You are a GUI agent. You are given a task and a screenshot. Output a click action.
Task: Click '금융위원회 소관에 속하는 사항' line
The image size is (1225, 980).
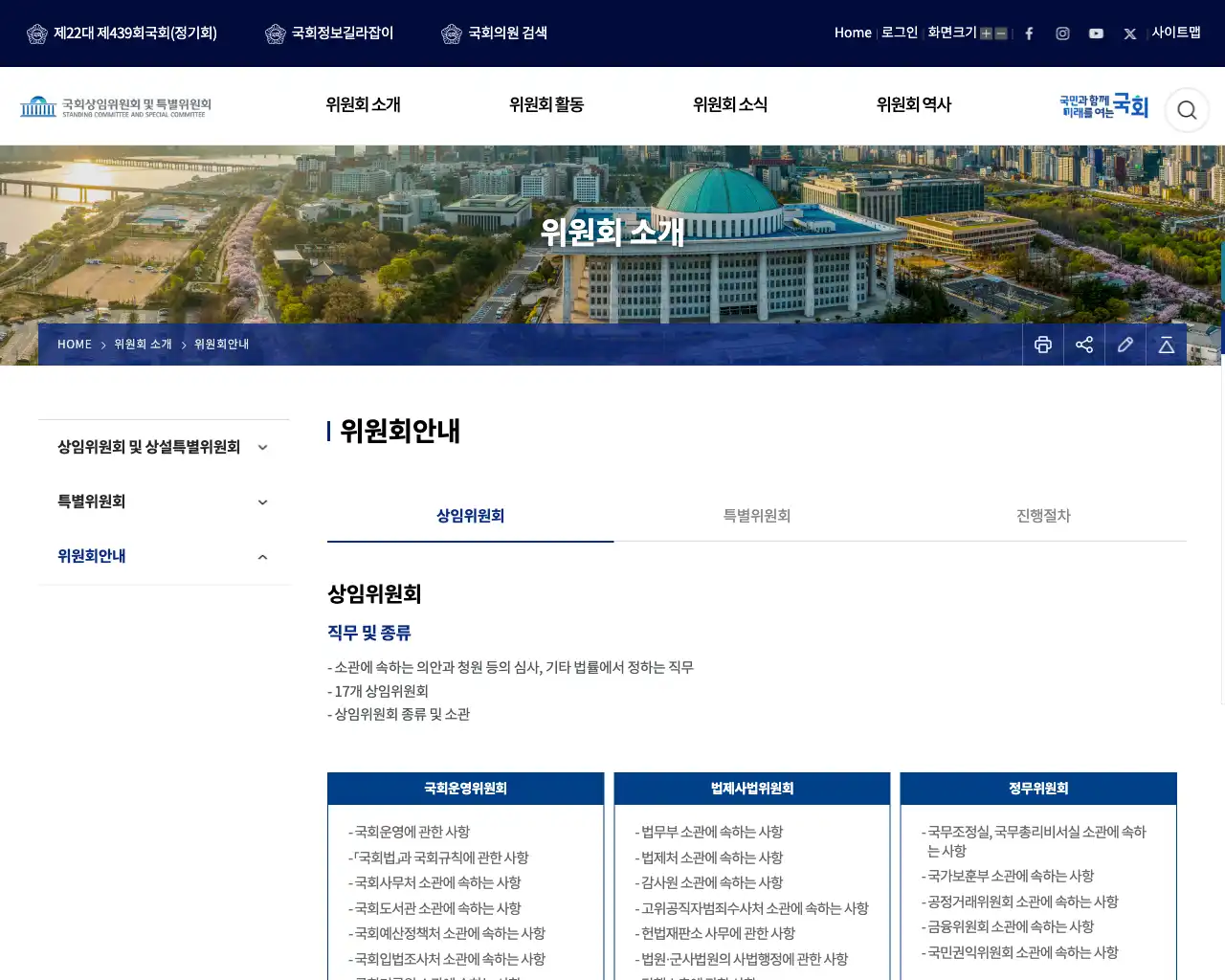click(x=1010, y=926)
